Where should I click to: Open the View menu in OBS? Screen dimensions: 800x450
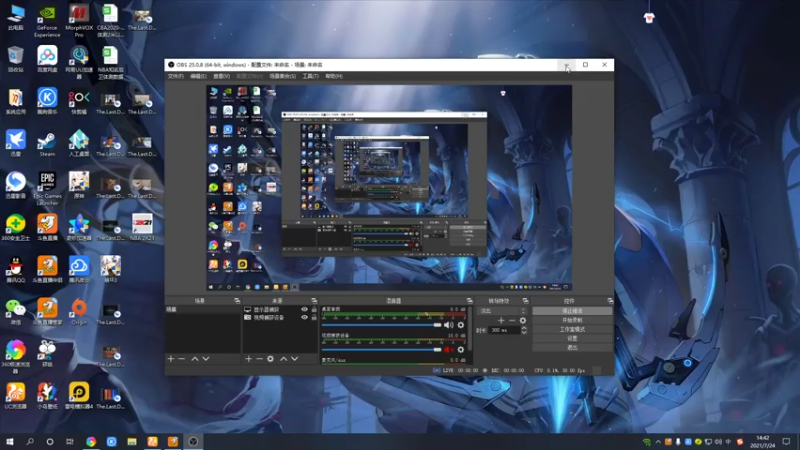coord(221,76)
